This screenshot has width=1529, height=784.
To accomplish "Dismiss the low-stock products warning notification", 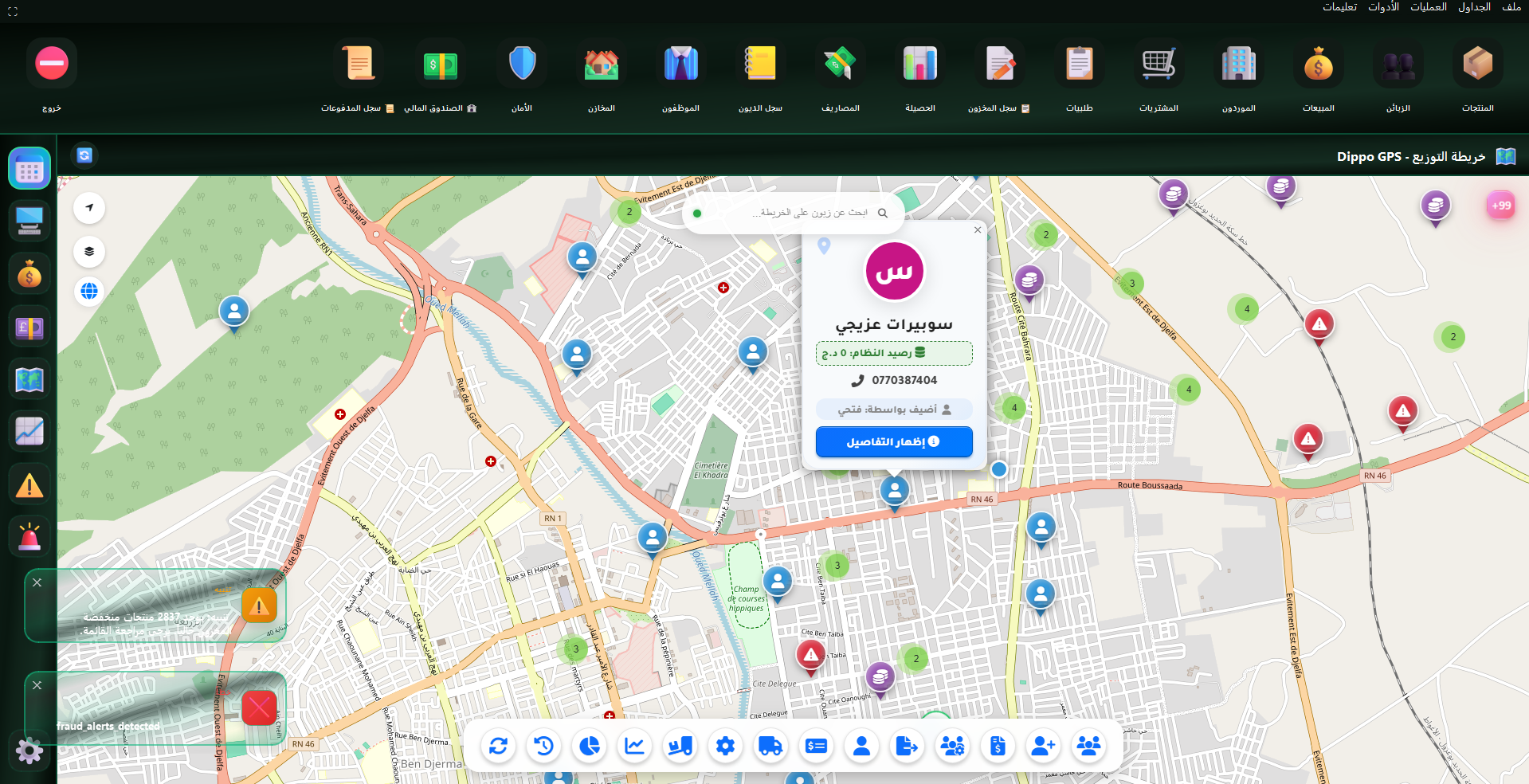I will 37,582.
